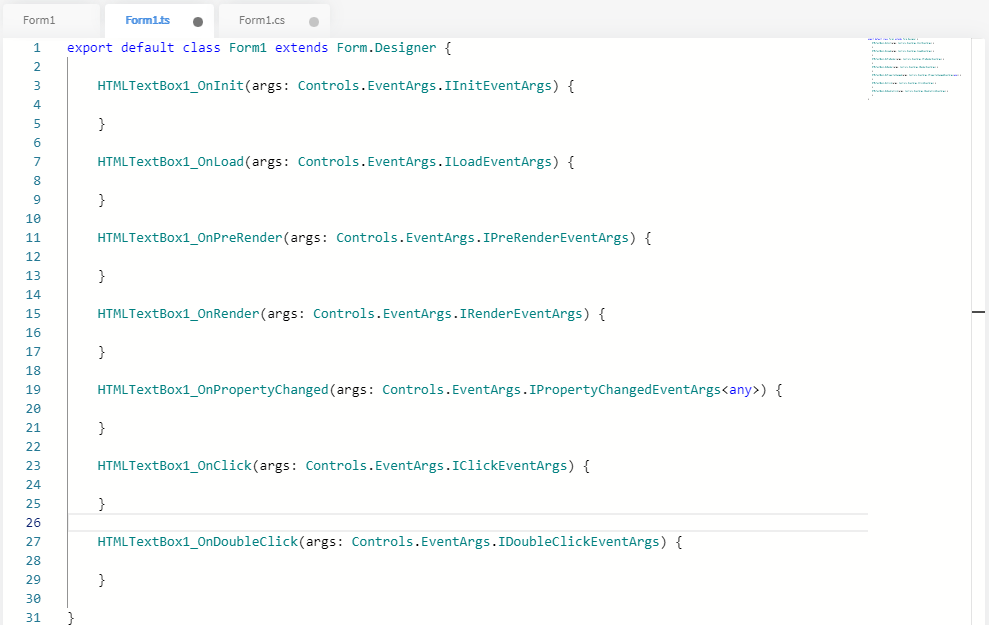The height and width of the screenshot is (625, 989).
Task: Click line number 1 in the gutter
Action: tap(37, 48)
